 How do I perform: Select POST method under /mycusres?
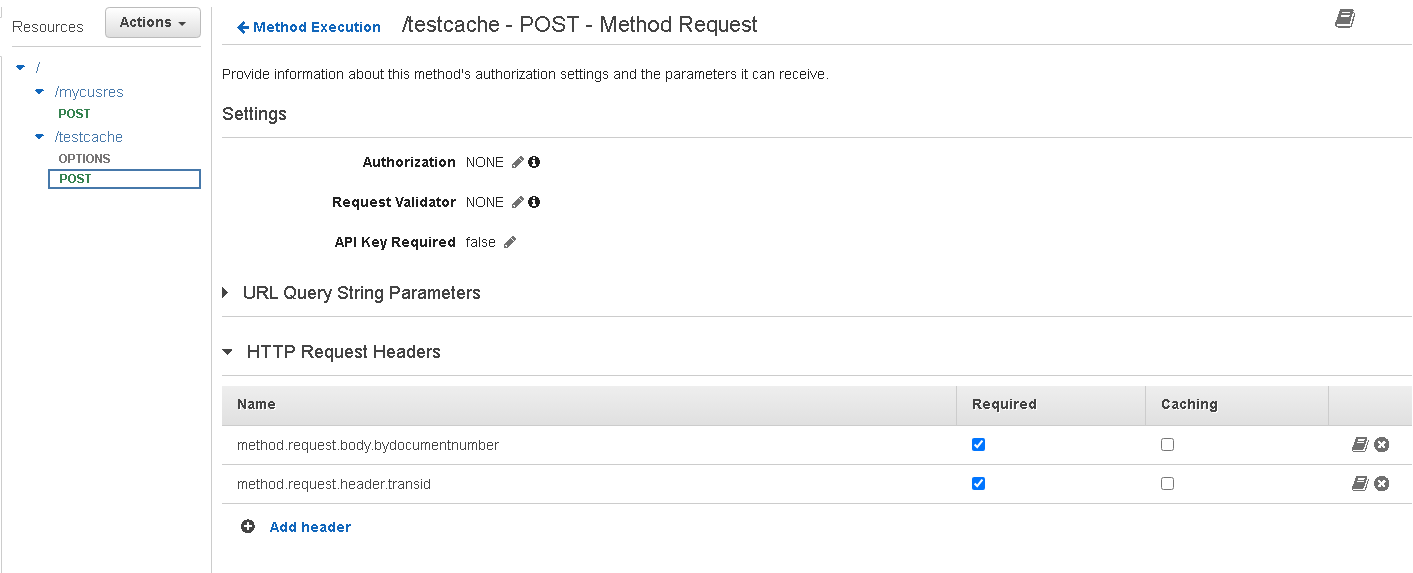[x=74, y=114]
